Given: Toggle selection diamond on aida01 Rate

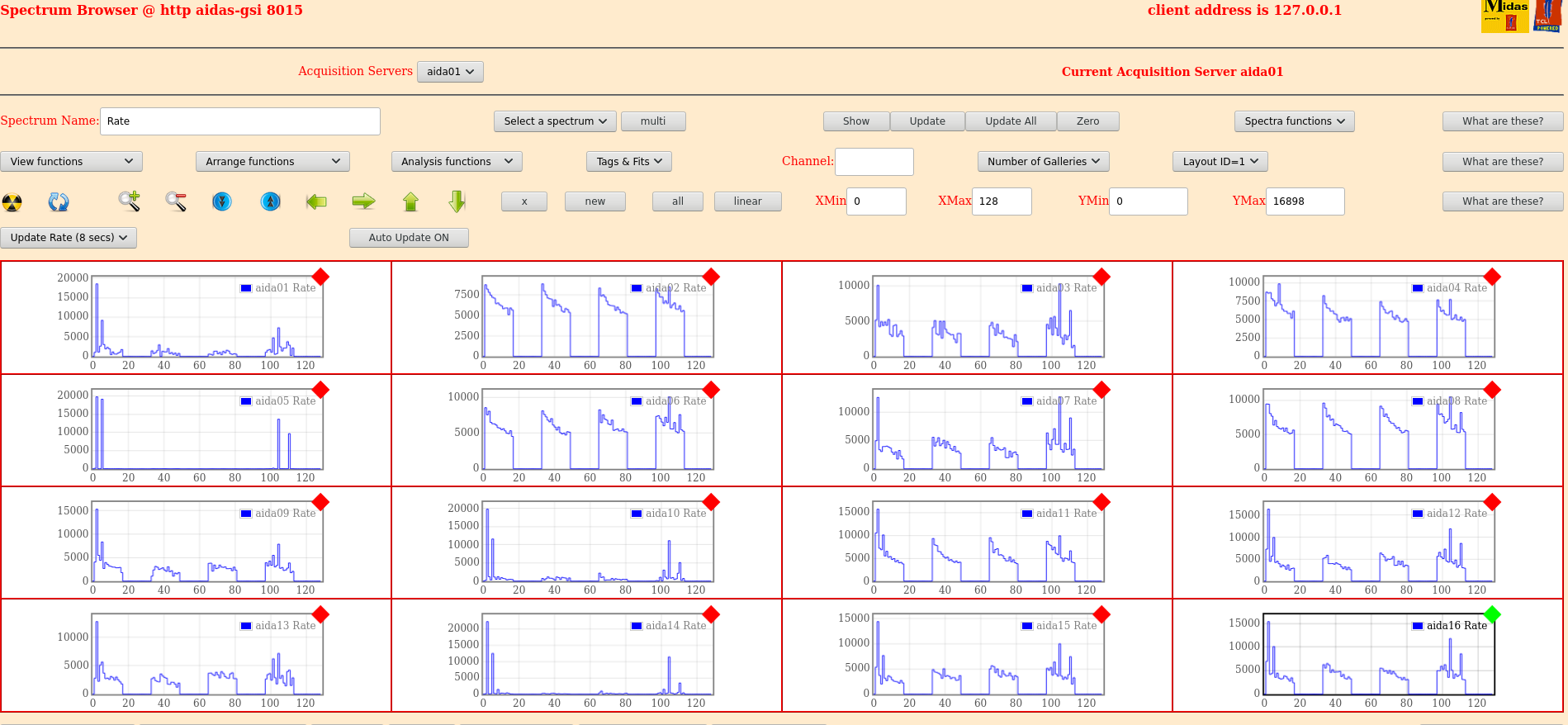Looking at the screenshot, I should (x=320, y=277).
